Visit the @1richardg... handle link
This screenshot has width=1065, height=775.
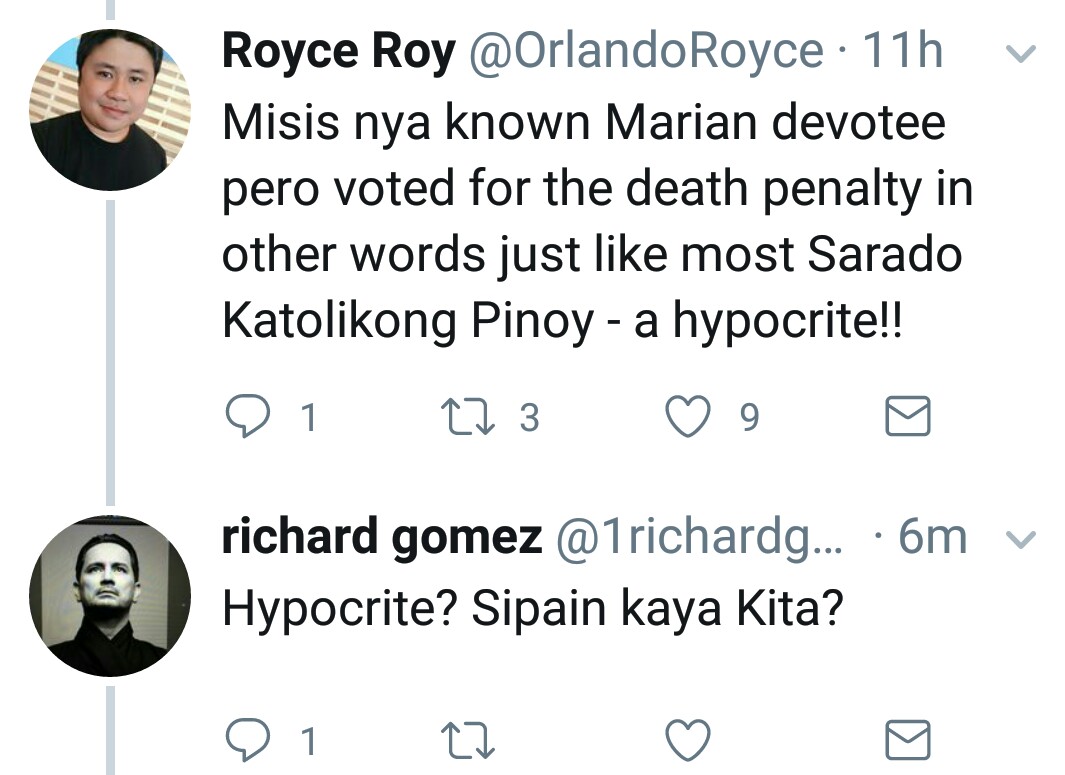coord(700,538)
